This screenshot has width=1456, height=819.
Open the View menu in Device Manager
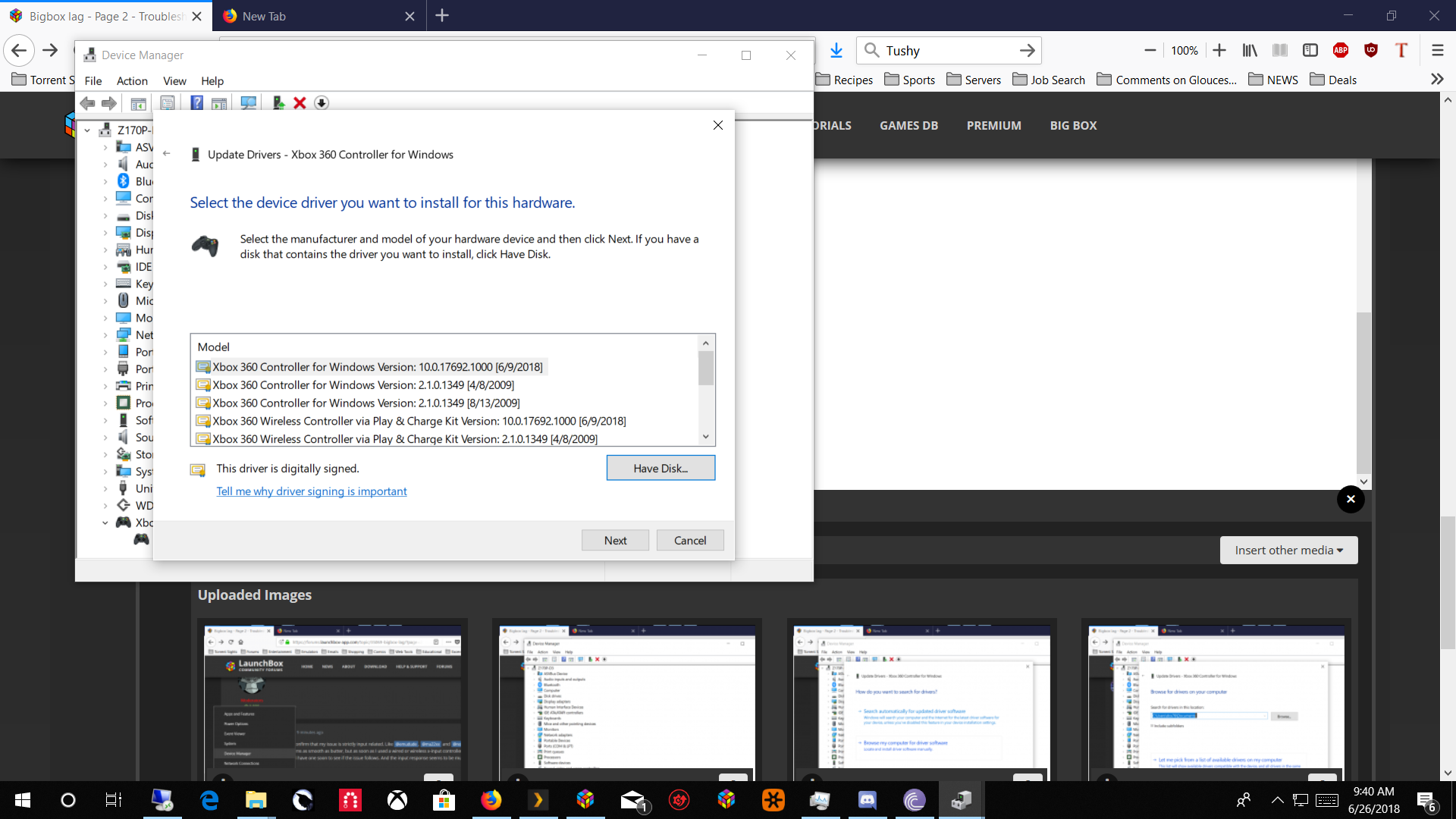174,80
